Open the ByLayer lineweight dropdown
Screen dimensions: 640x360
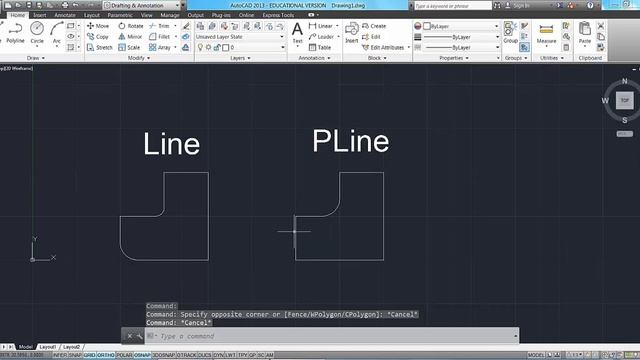point(461,37)
